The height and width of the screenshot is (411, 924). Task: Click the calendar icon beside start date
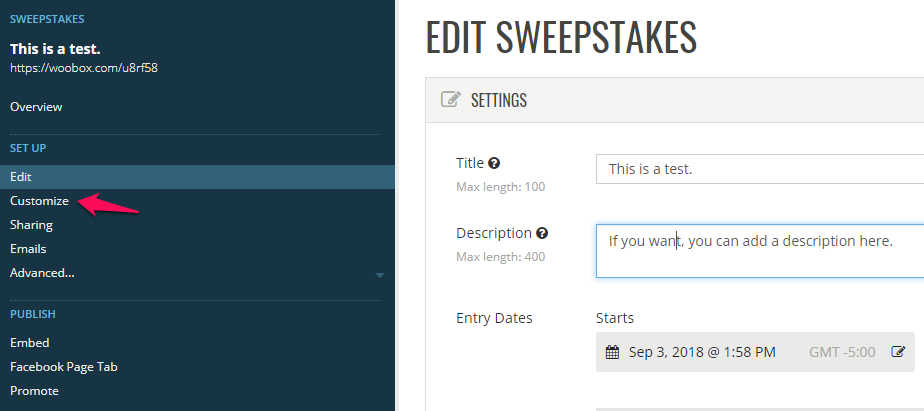[613, 353]
